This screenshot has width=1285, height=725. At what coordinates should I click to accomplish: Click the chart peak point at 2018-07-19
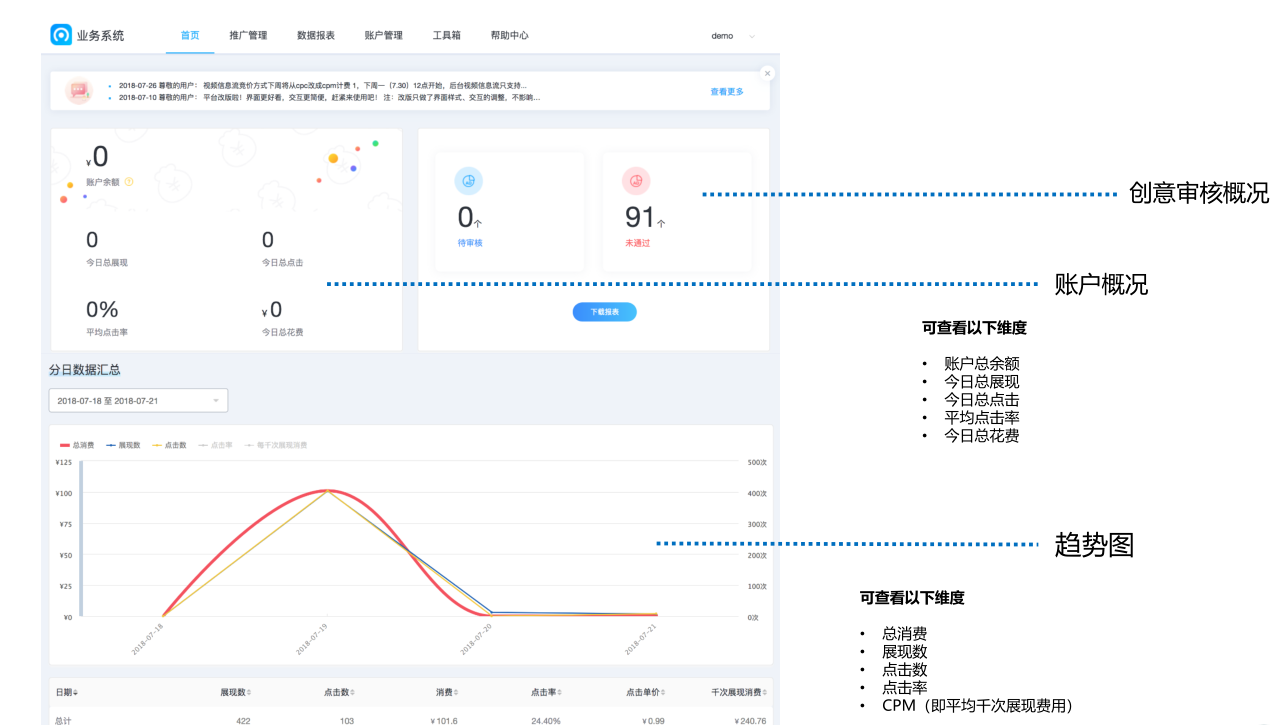(x=327, y=491)
